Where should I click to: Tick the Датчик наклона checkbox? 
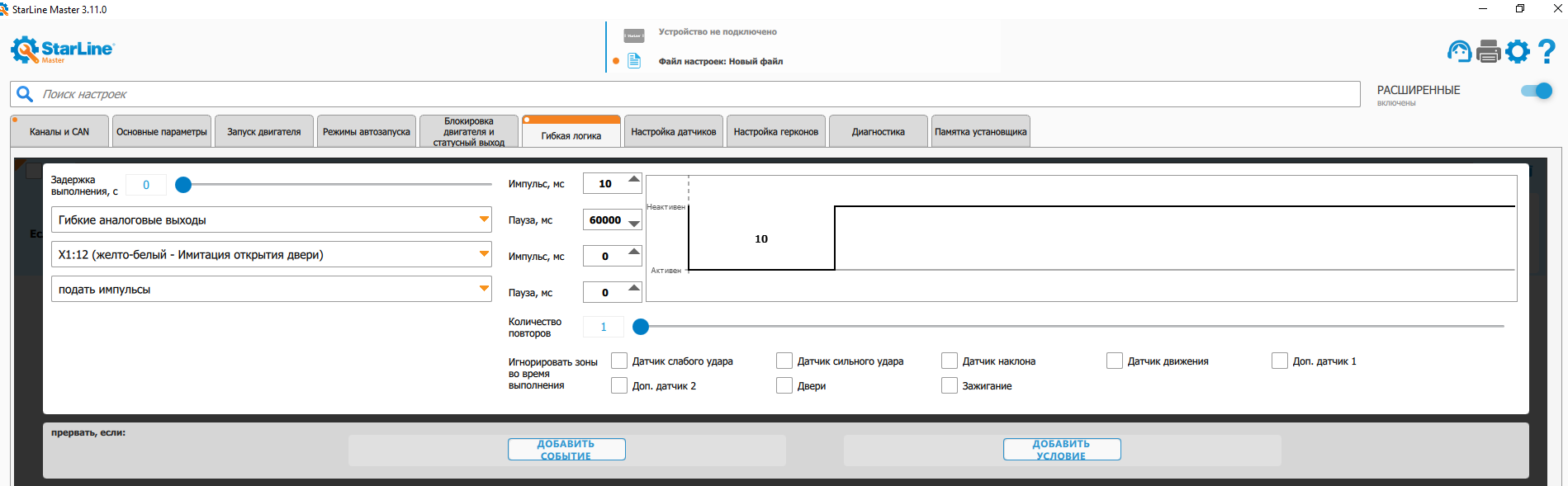click(950, 361)
